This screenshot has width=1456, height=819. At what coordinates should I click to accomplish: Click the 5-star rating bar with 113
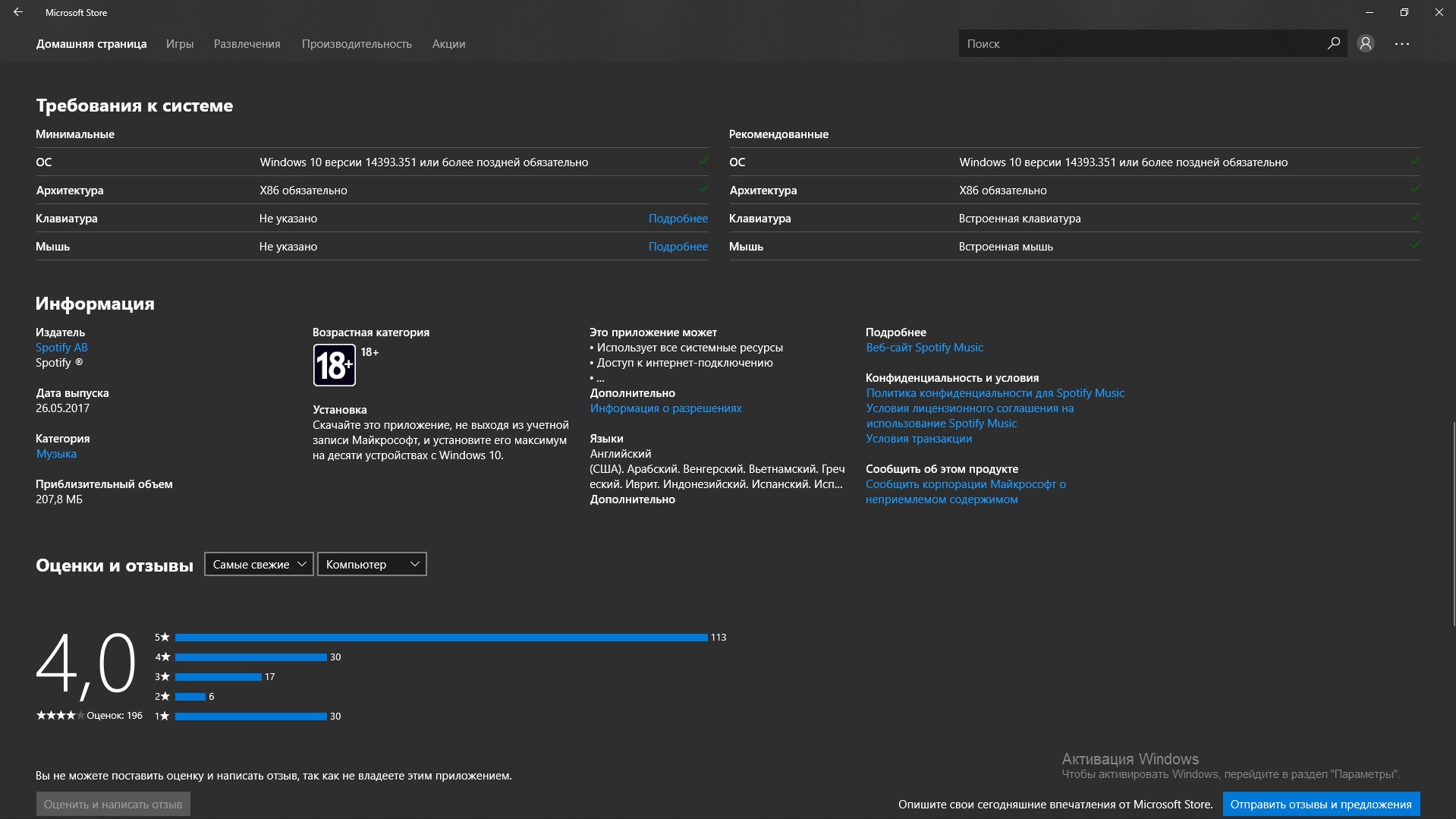click(x=441, y=638)
